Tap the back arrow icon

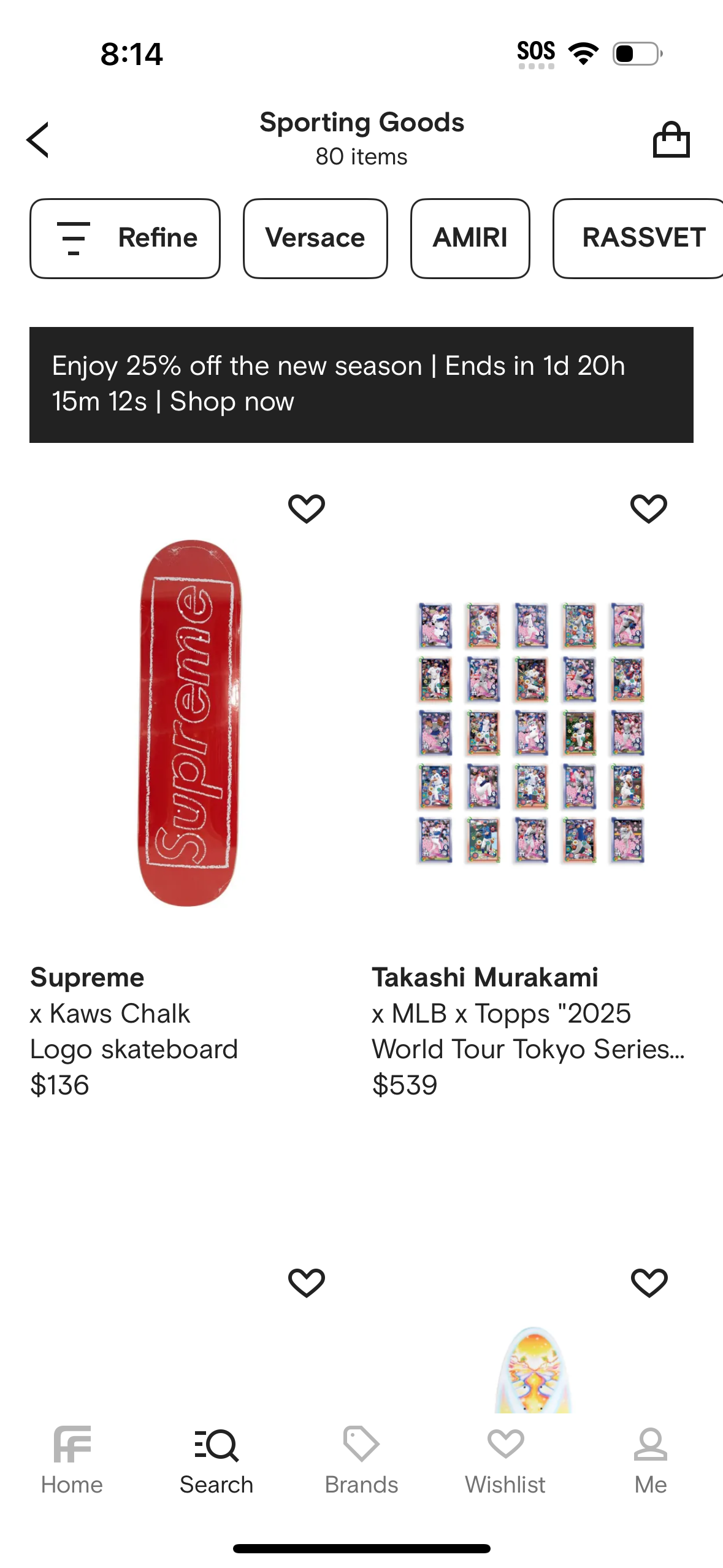pyautogui.click(x=38, y=140)
